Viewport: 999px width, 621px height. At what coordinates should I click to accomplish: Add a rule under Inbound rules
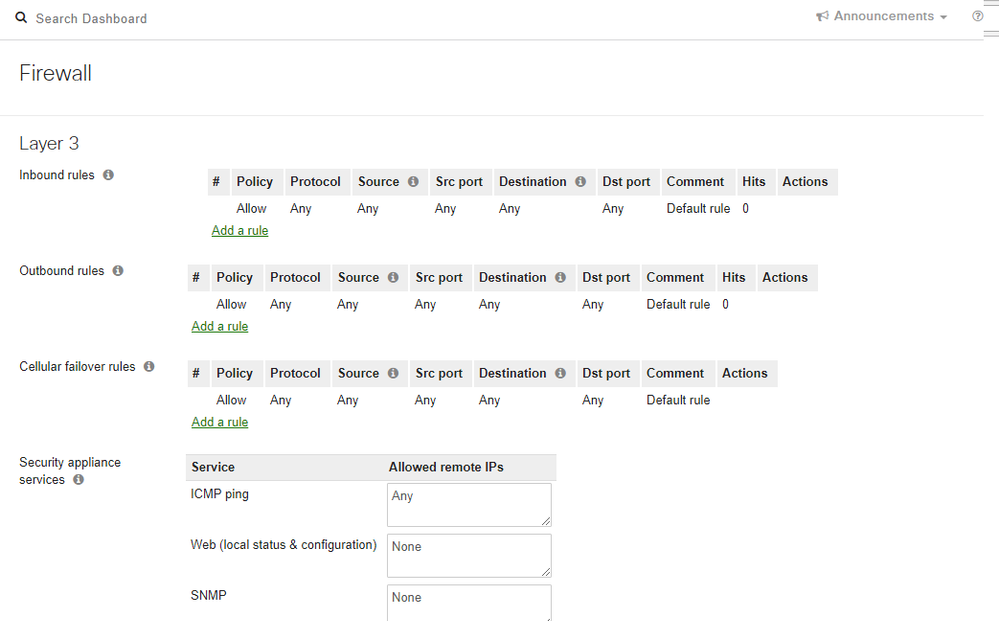[x=240, y=231]
